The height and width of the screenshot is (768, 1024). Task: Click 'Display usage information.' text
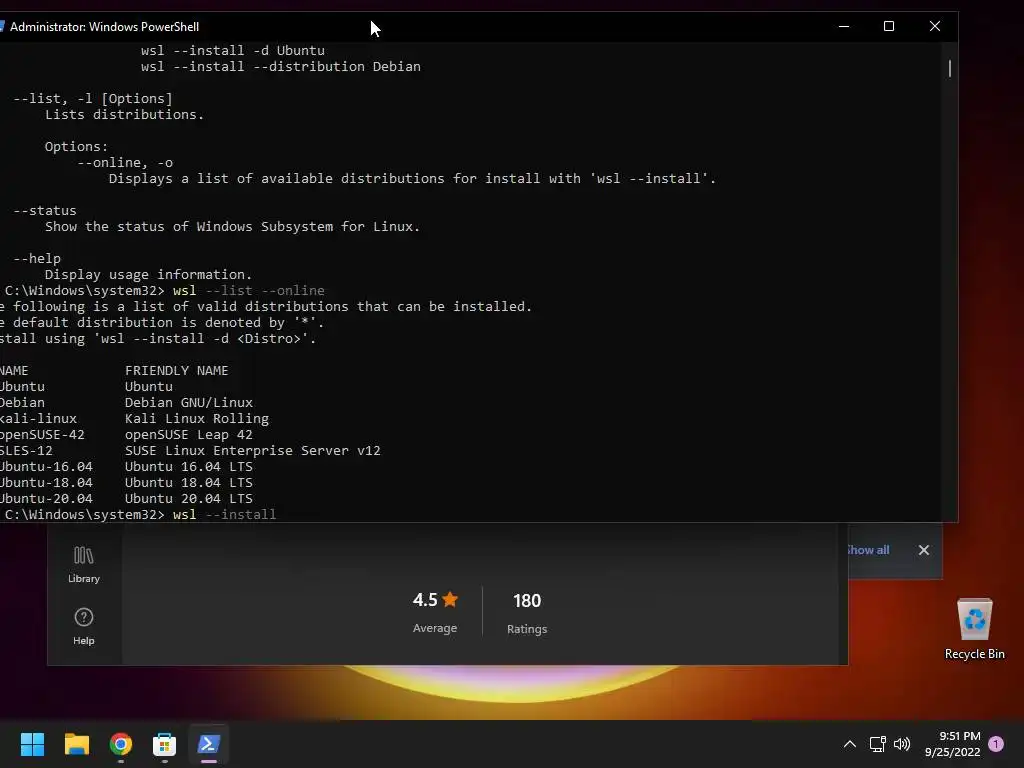(x=148, y=274)
